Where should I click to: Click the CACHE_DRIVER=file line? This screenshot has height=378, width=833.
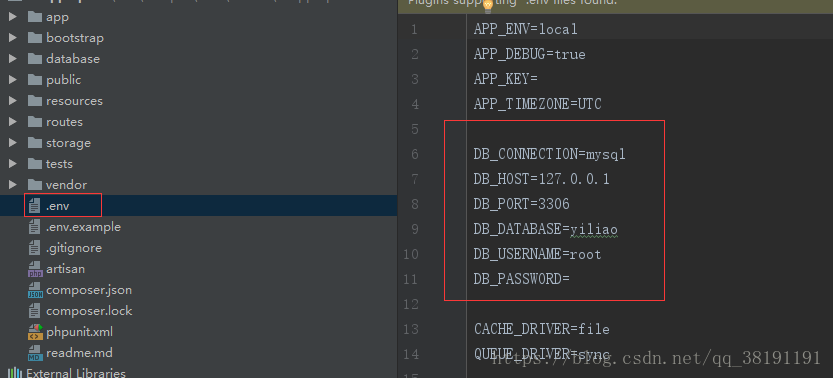point(542,329)
